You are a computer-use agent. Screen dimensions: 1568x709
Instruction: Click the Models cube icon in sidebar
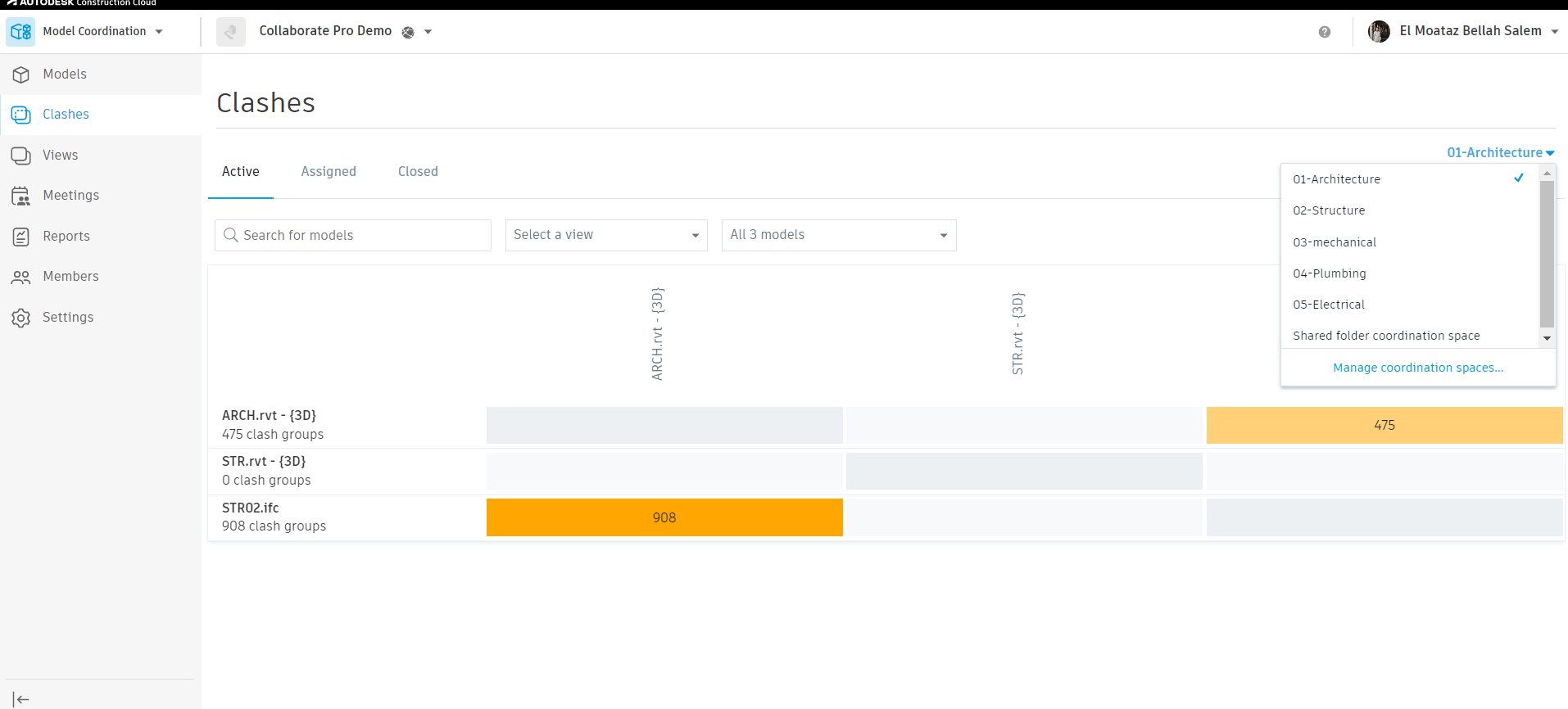pos(21,75)
